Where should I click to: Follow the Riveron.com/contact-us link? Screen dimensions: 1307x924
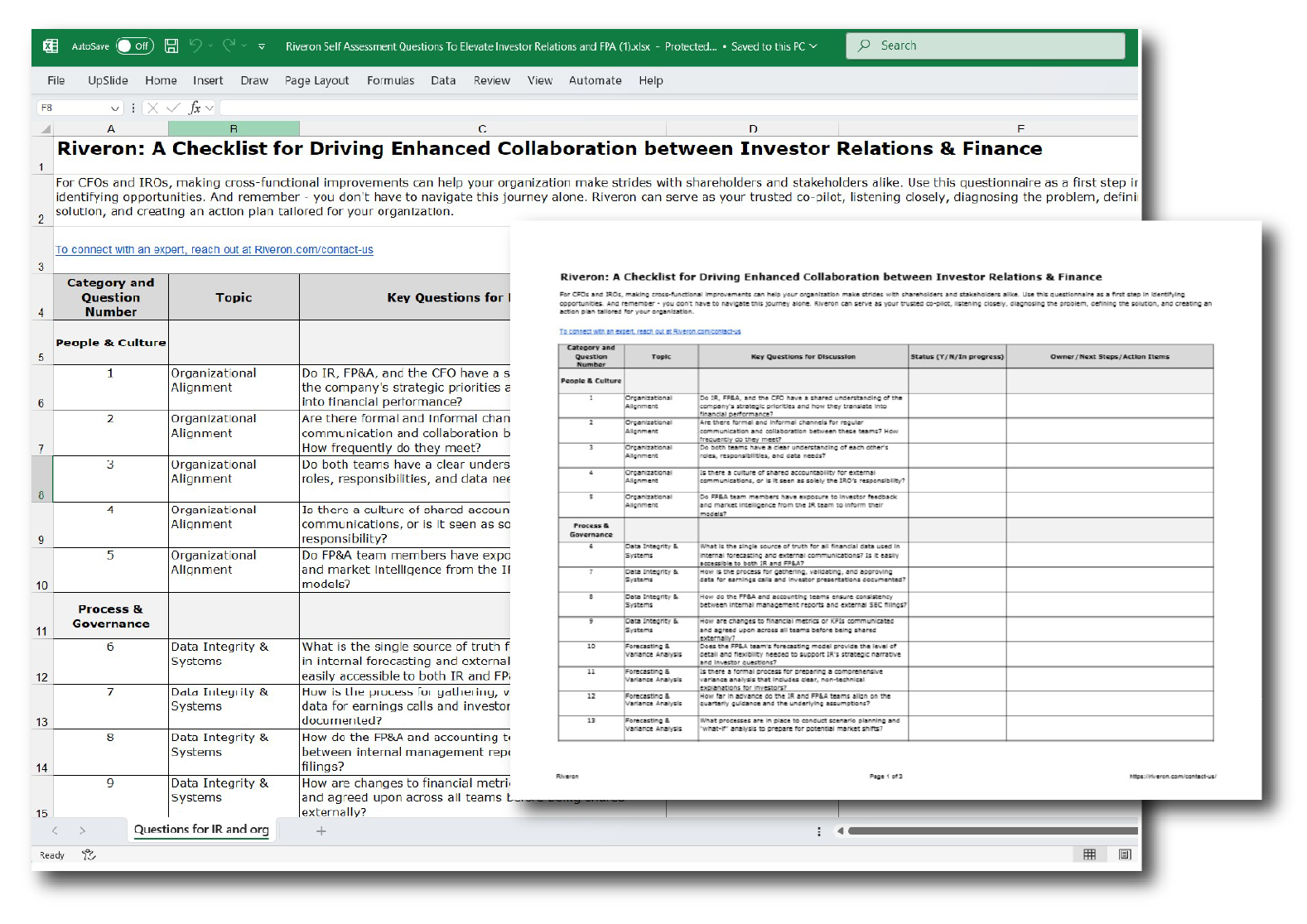click(x=214, y=249)
